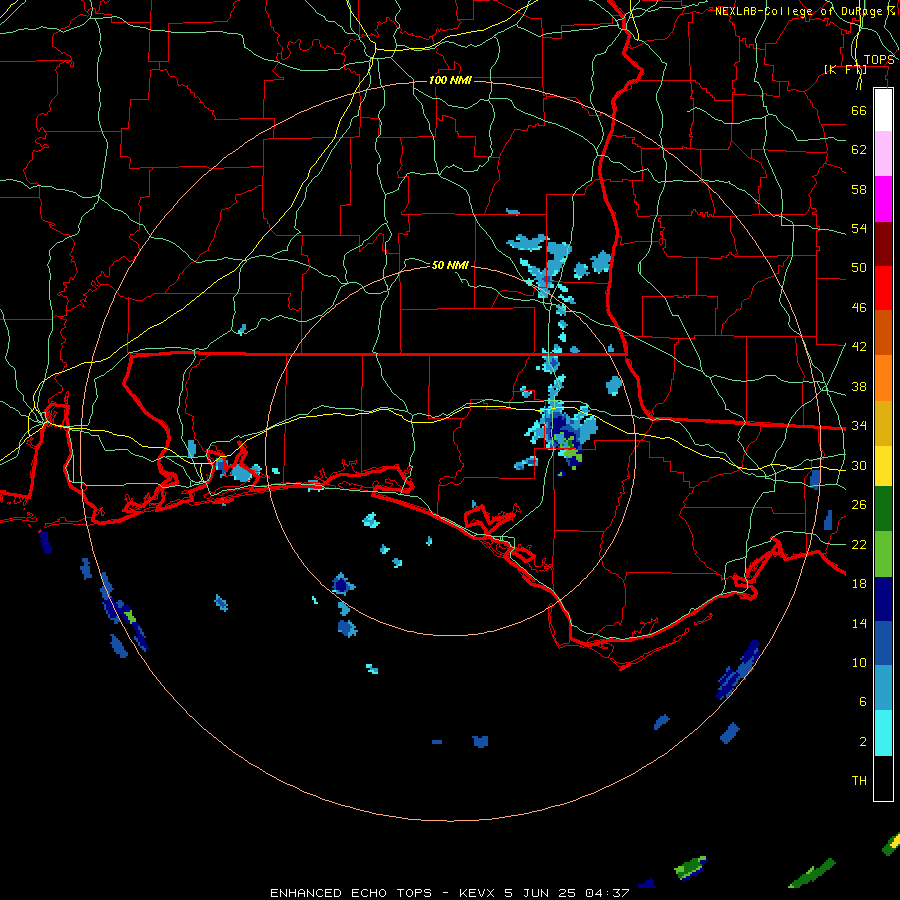Select the dark green swatch between 30 and 26

point(883,509)
